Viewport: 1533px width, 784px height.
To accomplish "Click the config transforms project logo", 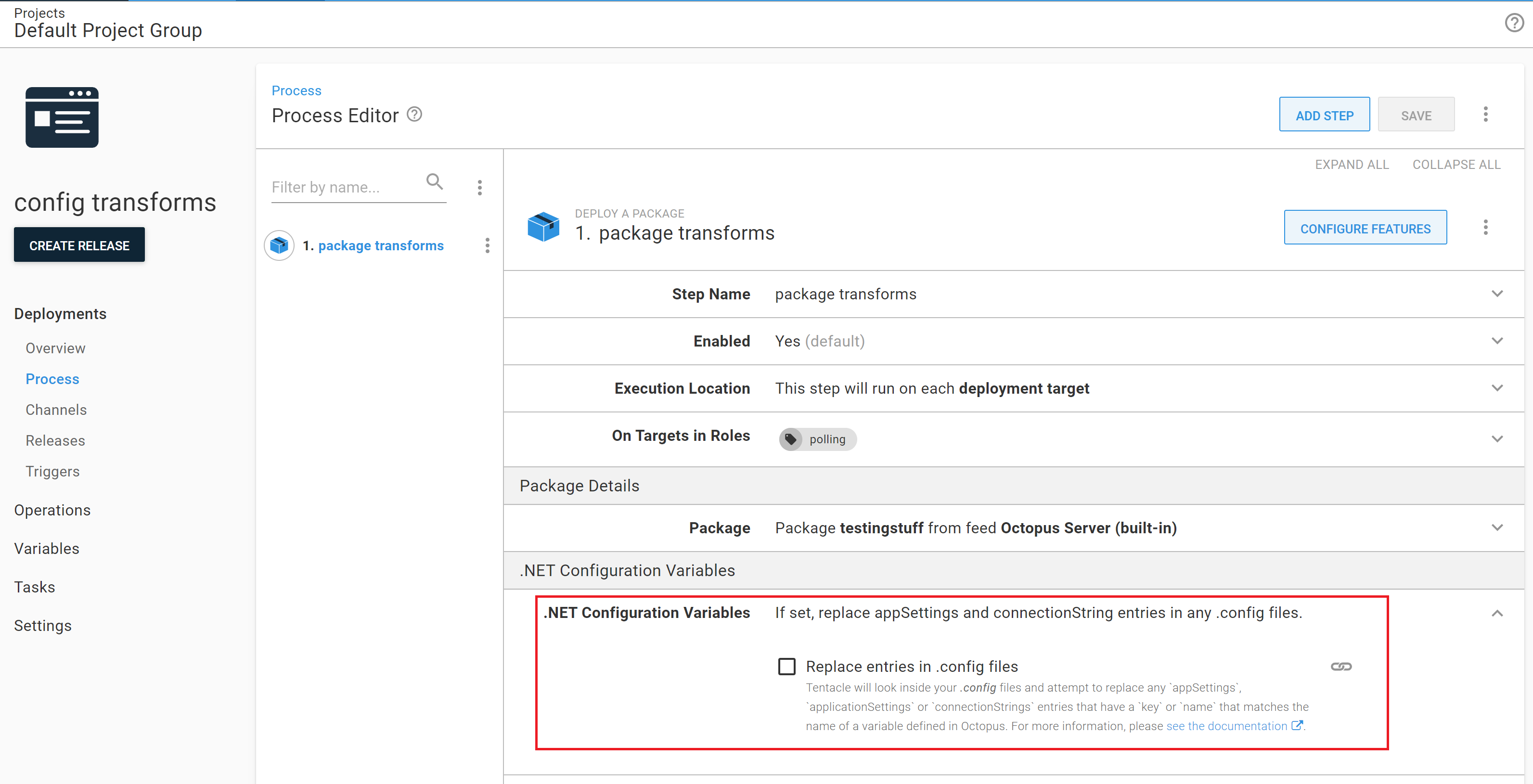I will click(62, 117).
